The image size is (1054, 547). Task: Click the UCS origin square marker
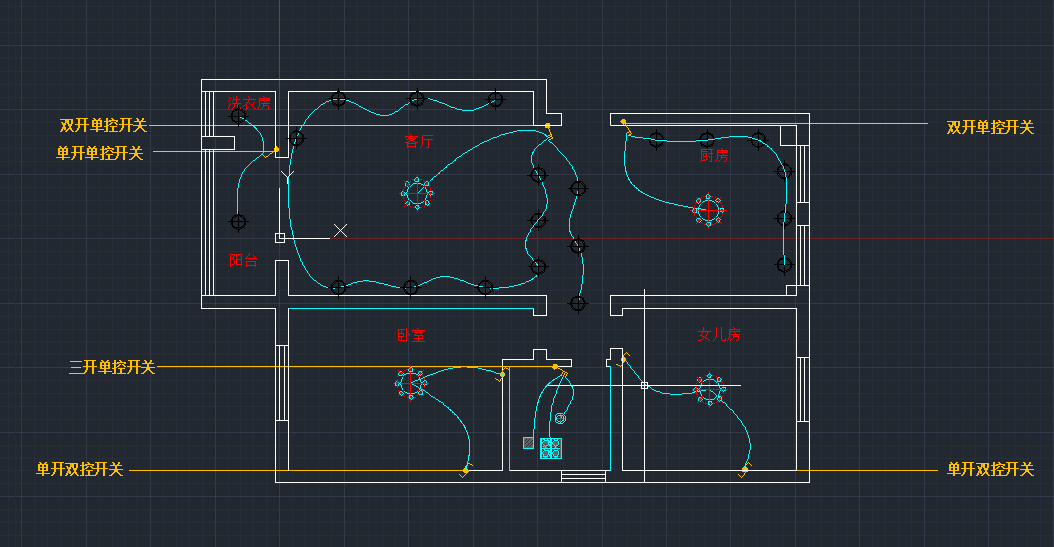click(x=280, y=238)
